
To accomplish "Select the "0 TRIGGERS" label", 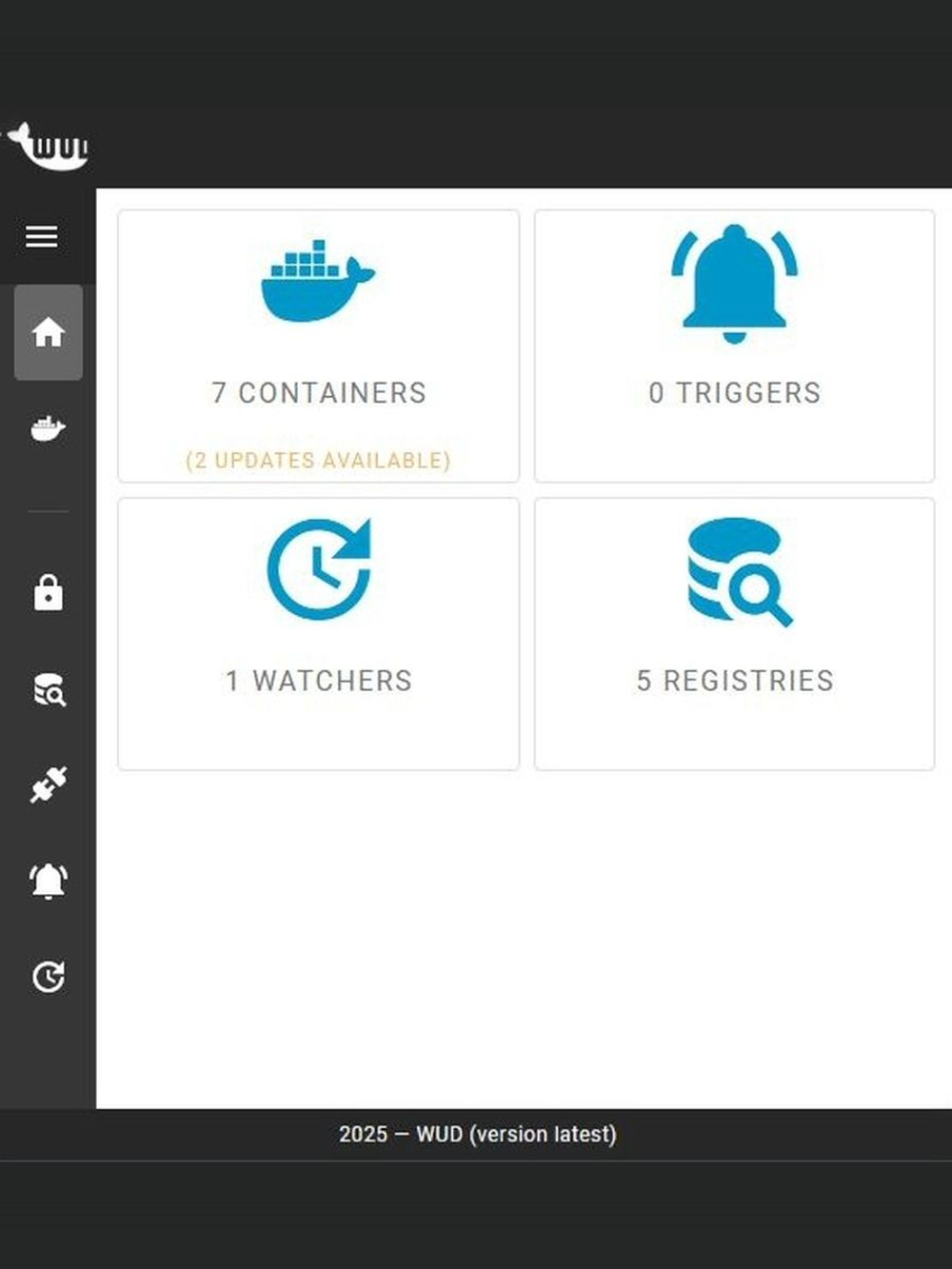I will pos(734,392).
